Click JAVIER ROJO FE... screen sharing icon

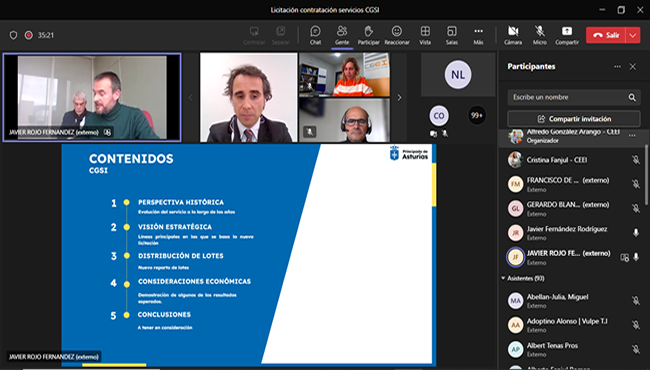624,257
